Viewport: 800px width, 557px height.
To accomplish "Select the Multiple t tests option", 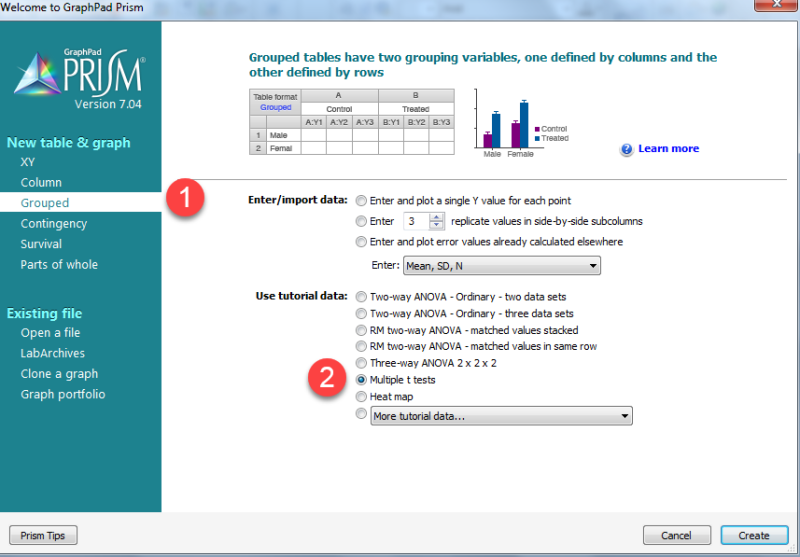I will 361,379.
